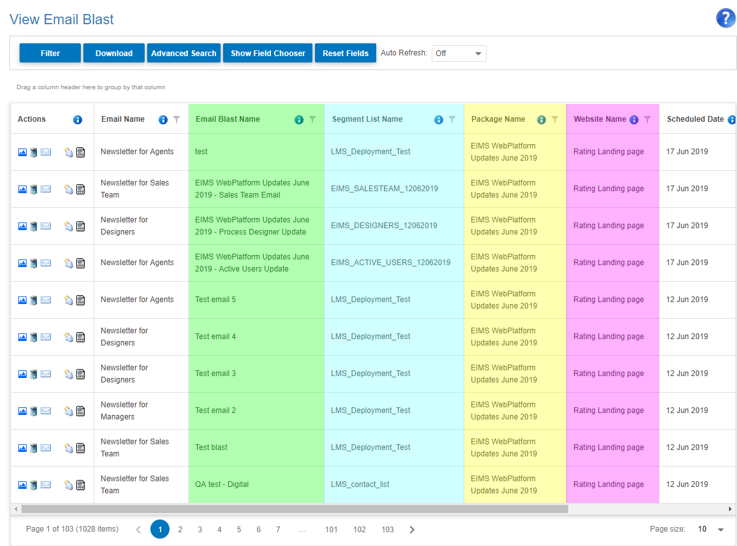The image size is (737, 546).
Task: Go to page 102
Action: tap(360, 530)
